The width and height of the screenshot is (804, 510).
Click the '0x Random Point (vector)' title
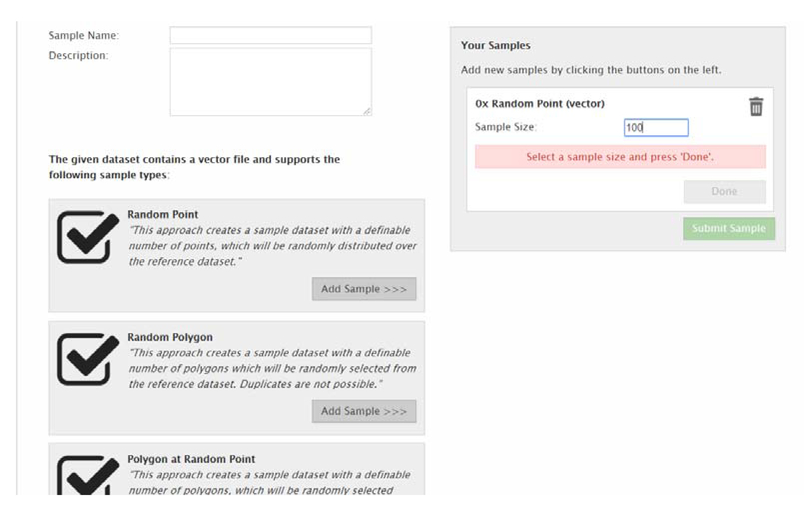click(539, 104)
